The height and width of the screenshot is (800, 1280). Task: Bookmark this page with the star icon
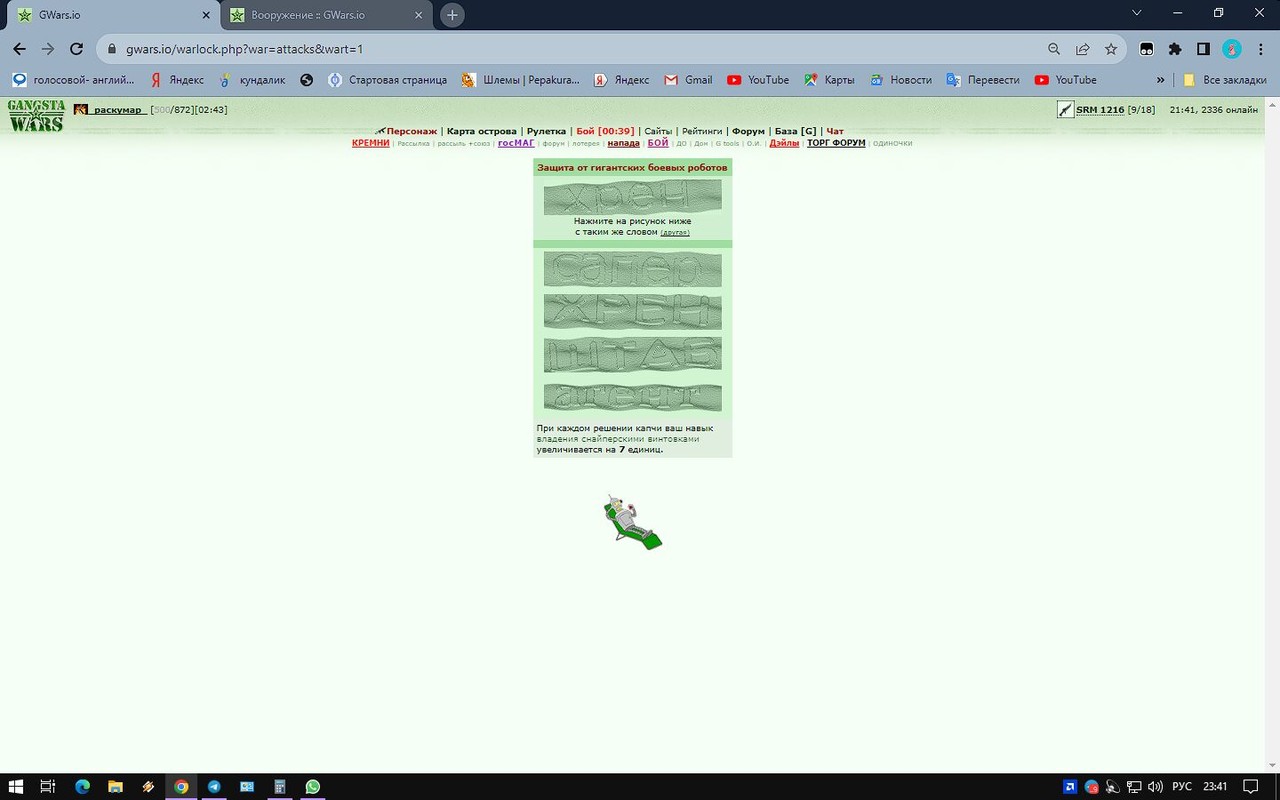pos(1111,49)
